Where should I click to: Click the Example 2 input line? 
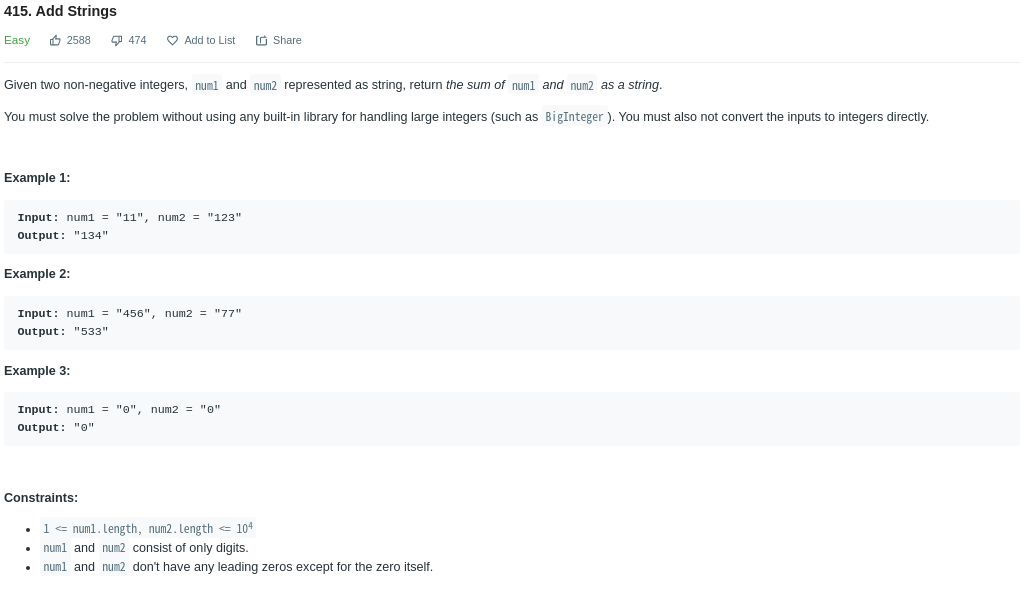pyautogui.click(x=129, y=313)
